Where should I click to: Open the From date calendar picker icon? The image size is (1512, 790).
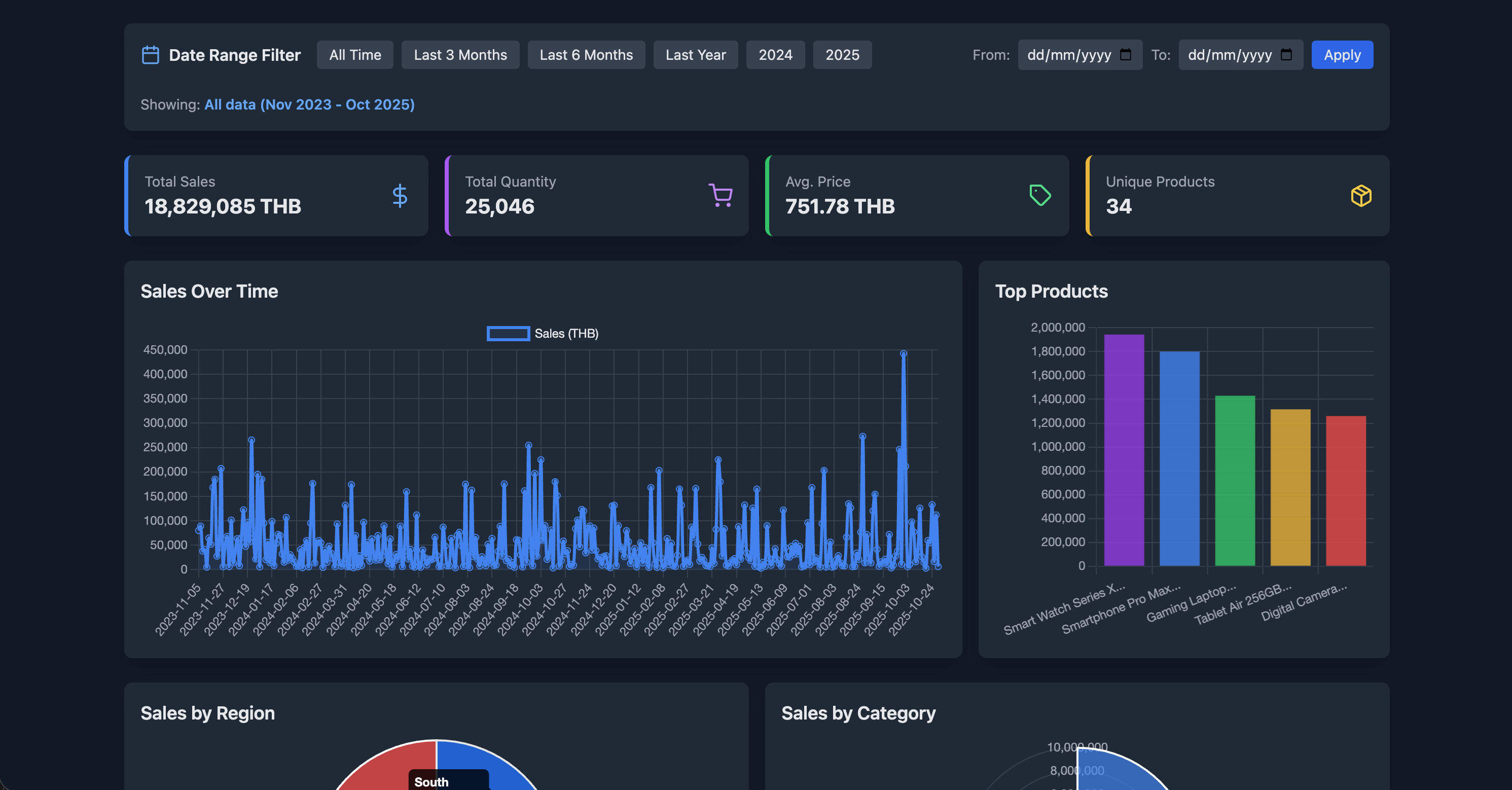(x=1125, y=55)
